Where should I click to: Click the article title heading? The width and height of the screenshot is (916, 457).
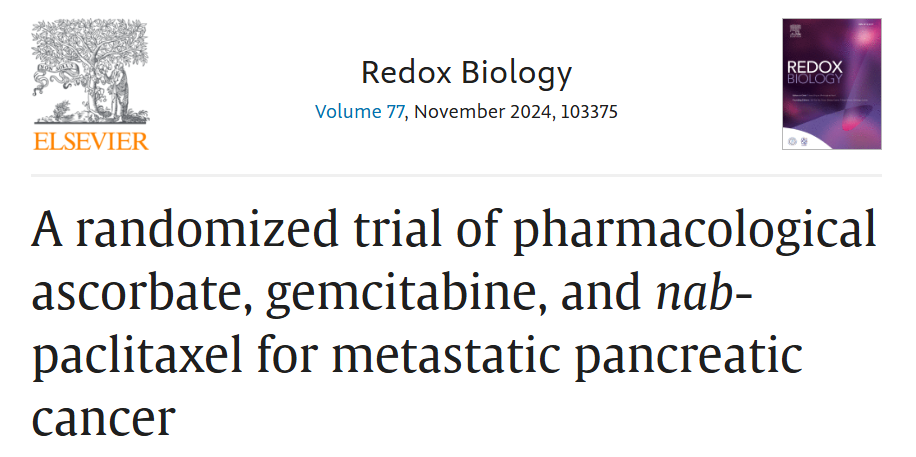pyautogui.click(x=454, y=322)
